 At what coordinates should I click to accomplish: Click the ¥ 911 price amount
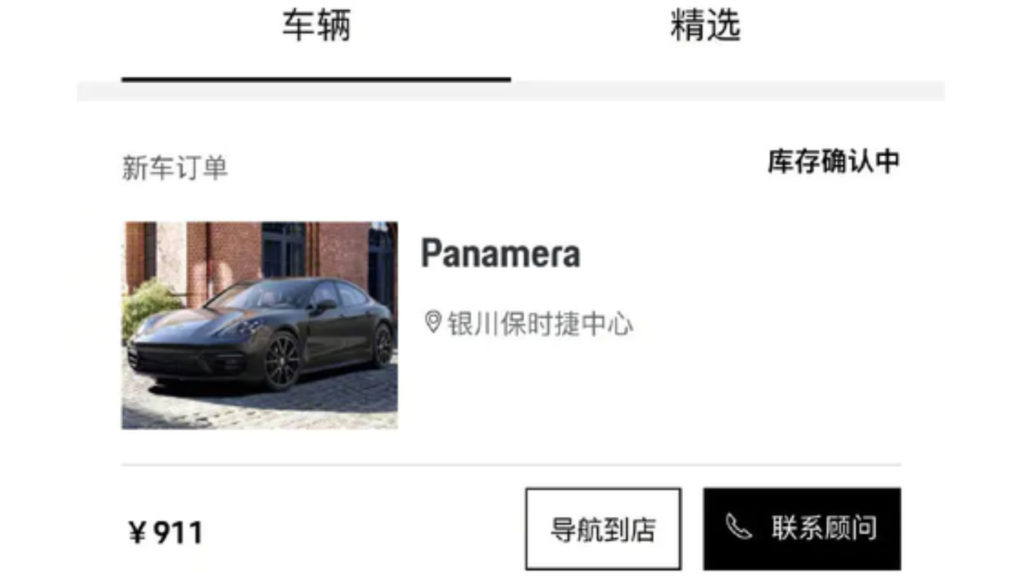[165, 532]
